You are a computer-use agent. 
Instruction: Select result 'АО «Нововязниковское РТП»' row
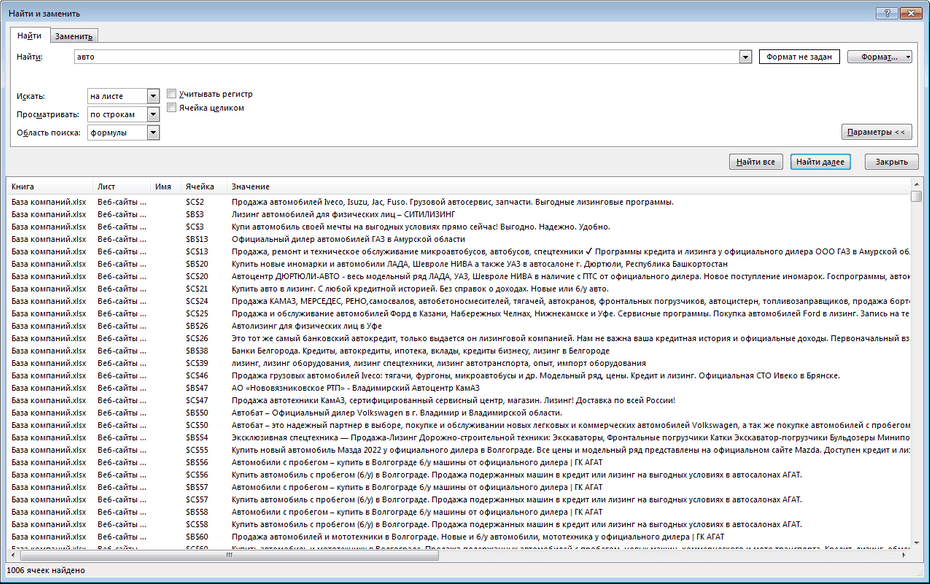[x=459, y=388]
